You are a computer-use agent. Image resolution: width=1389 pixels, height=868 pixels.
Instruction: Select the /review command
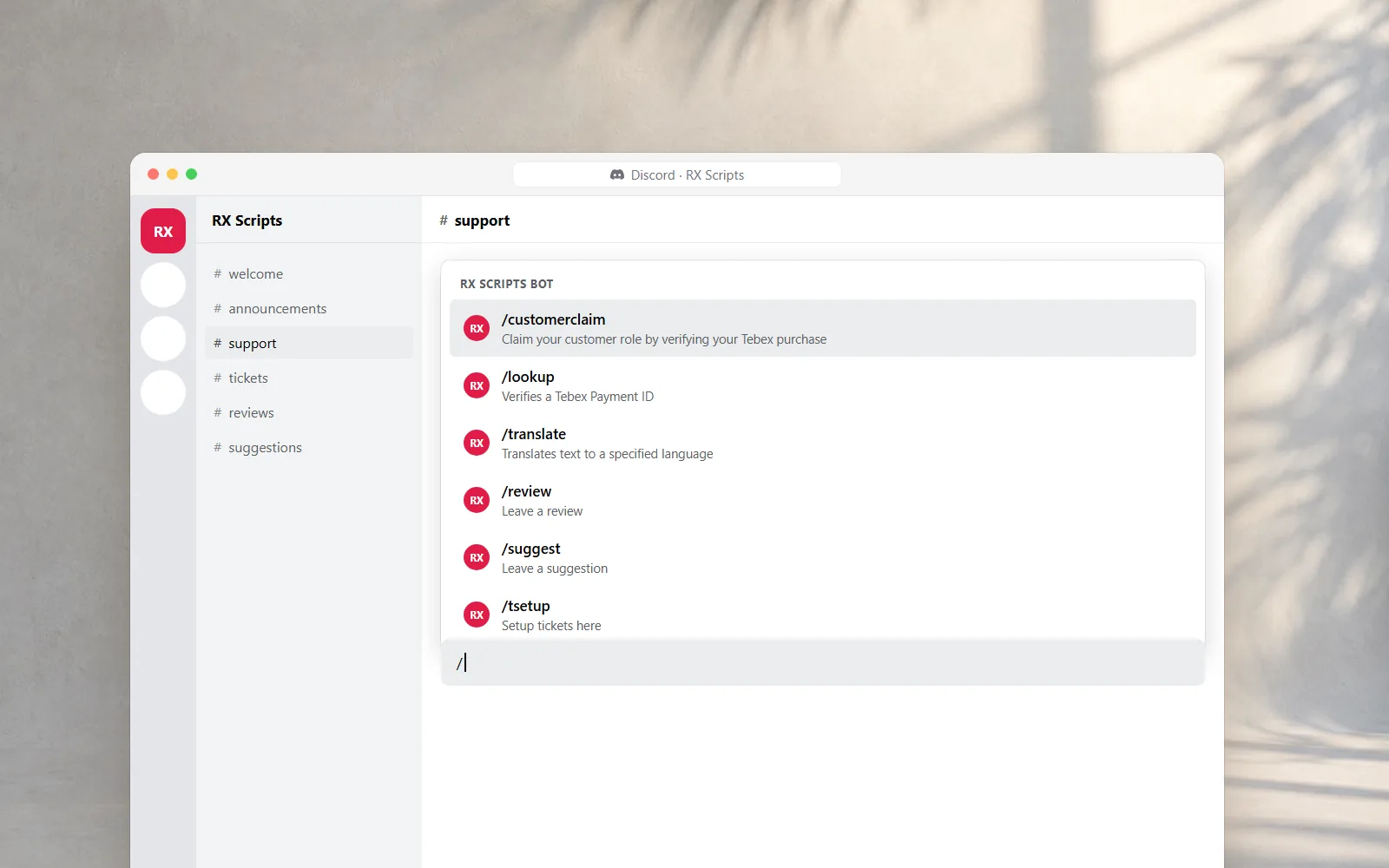[823, 500]
